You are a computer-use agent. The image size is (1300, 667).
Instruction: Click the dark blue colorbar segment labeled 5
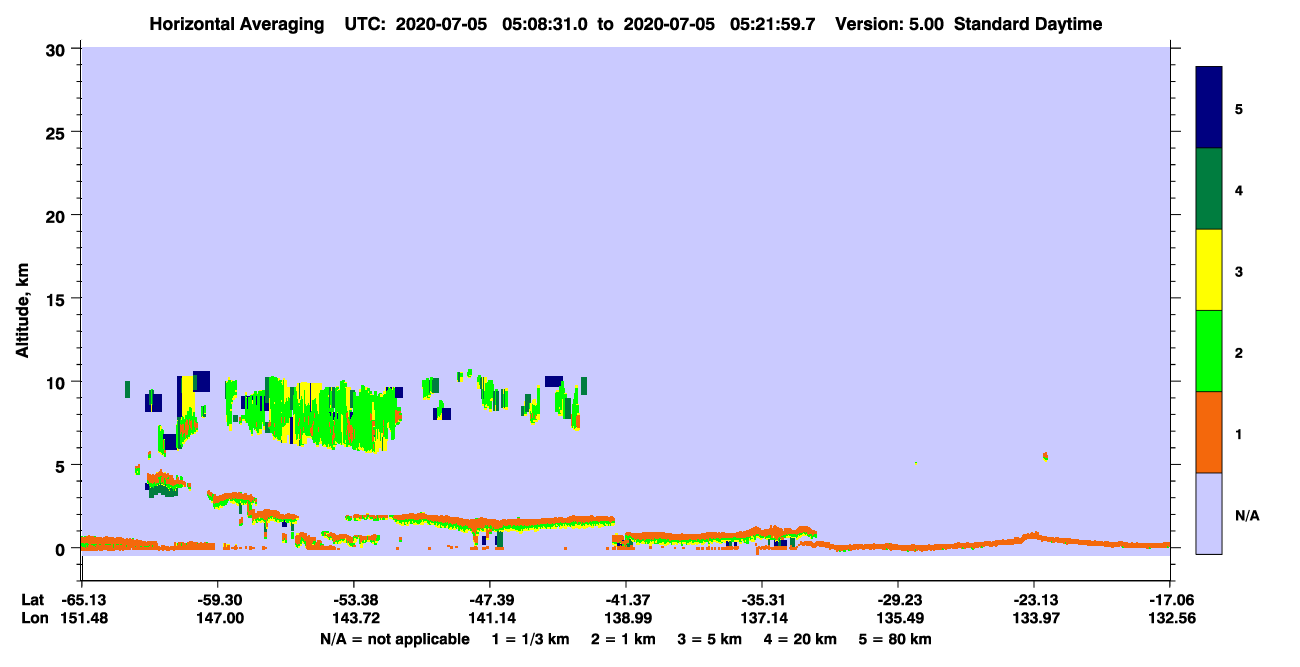tap(1209, 108)
